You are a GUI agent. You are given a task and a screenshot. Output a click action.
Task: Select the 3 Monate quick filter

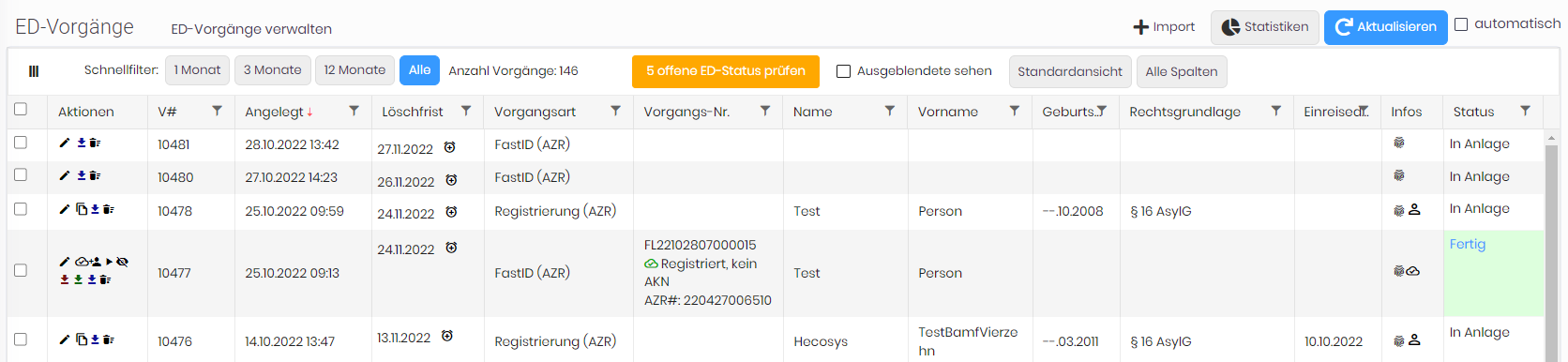(x=273, y=70)
